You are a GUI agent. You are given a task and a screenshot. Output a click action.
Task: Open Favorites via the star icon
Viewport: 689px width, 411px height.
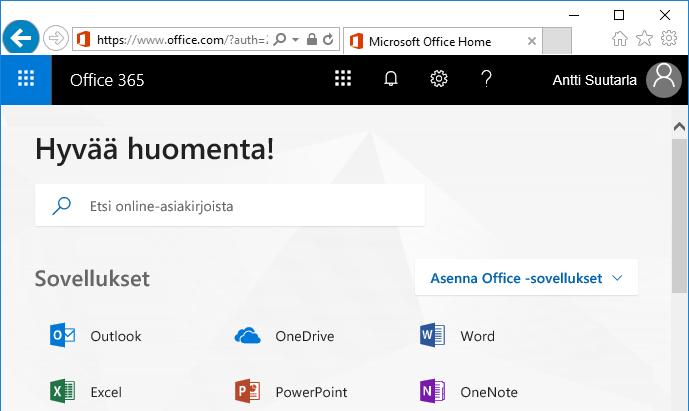(644, 38)
